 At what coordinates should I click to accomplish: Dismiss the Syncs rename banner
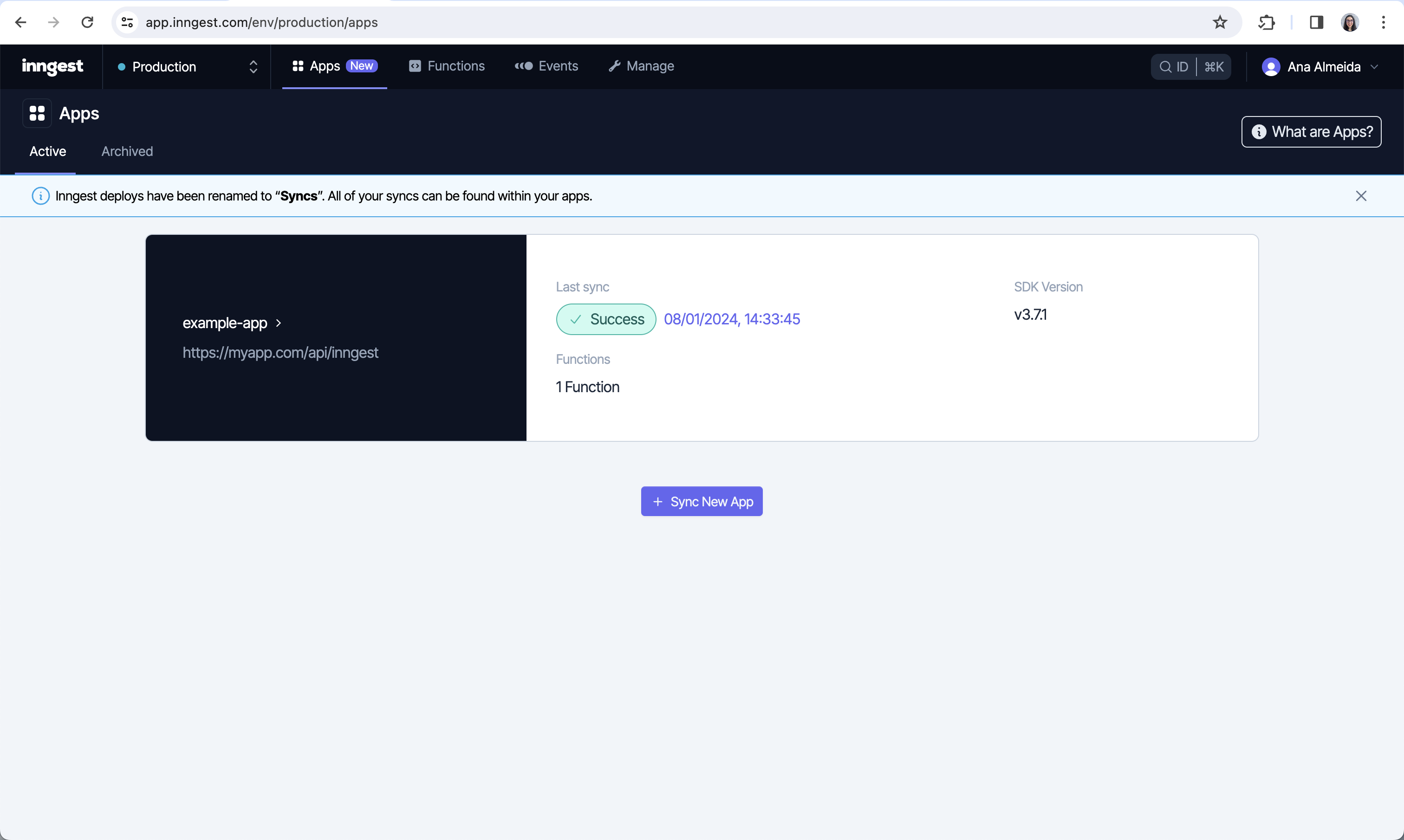click(1361, 196)
